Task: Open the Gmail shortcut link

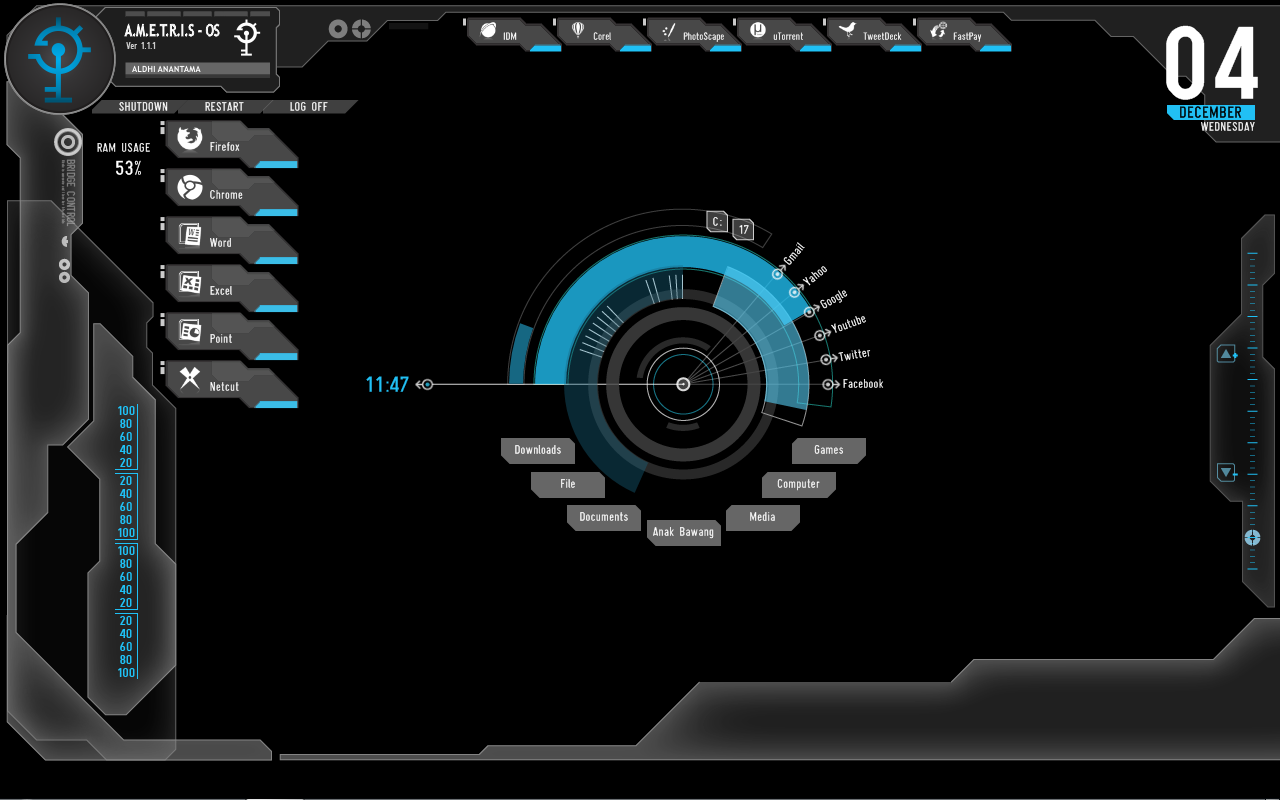Action: coord(794,254)
